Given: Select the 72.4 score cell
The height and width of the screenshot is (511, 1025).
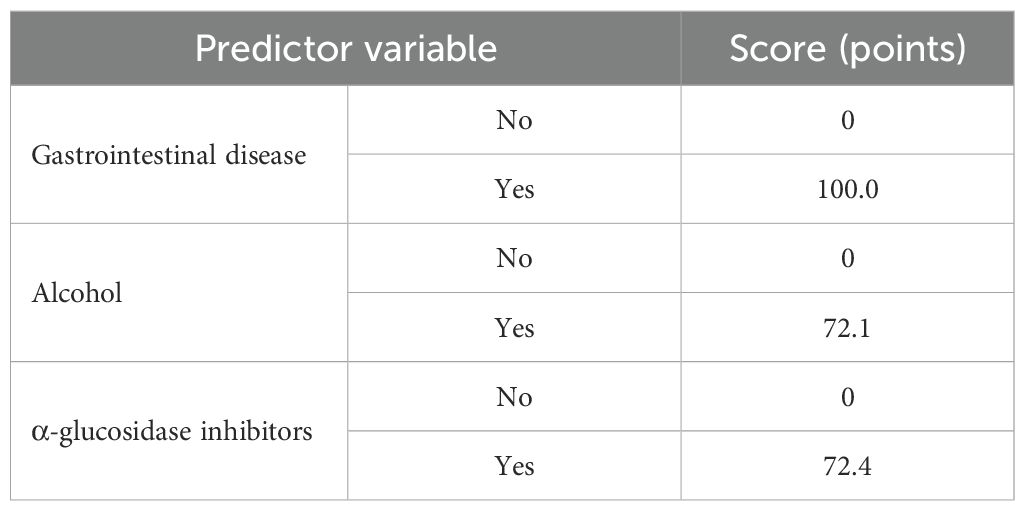Looking at the screenshot, I should (847, 466).
